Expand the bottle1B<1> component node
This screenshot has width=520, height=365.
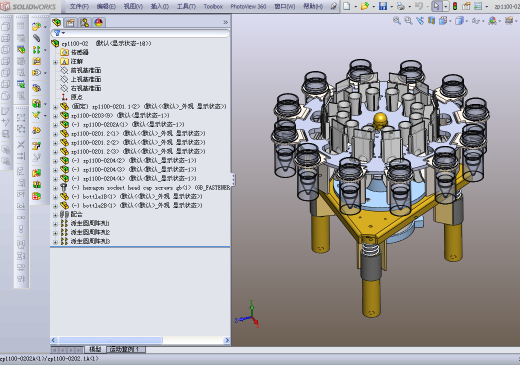55,197
